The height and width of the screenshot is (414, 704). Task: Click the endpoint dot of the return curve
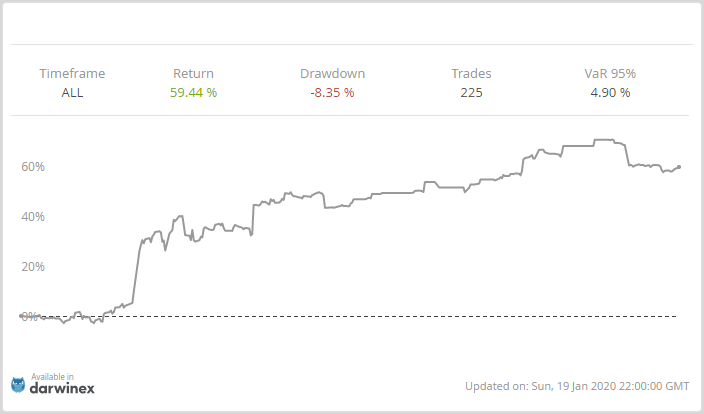(x=680, y=167)
